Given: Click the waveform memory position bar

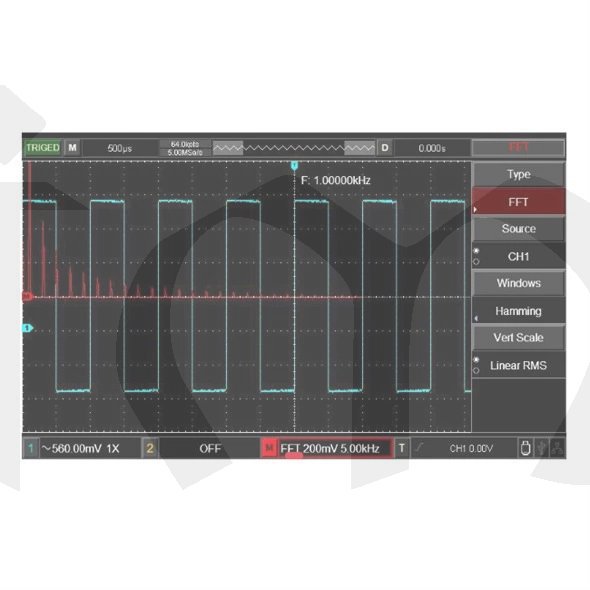Looking at the screenshot, I should (x=294, y=148).
